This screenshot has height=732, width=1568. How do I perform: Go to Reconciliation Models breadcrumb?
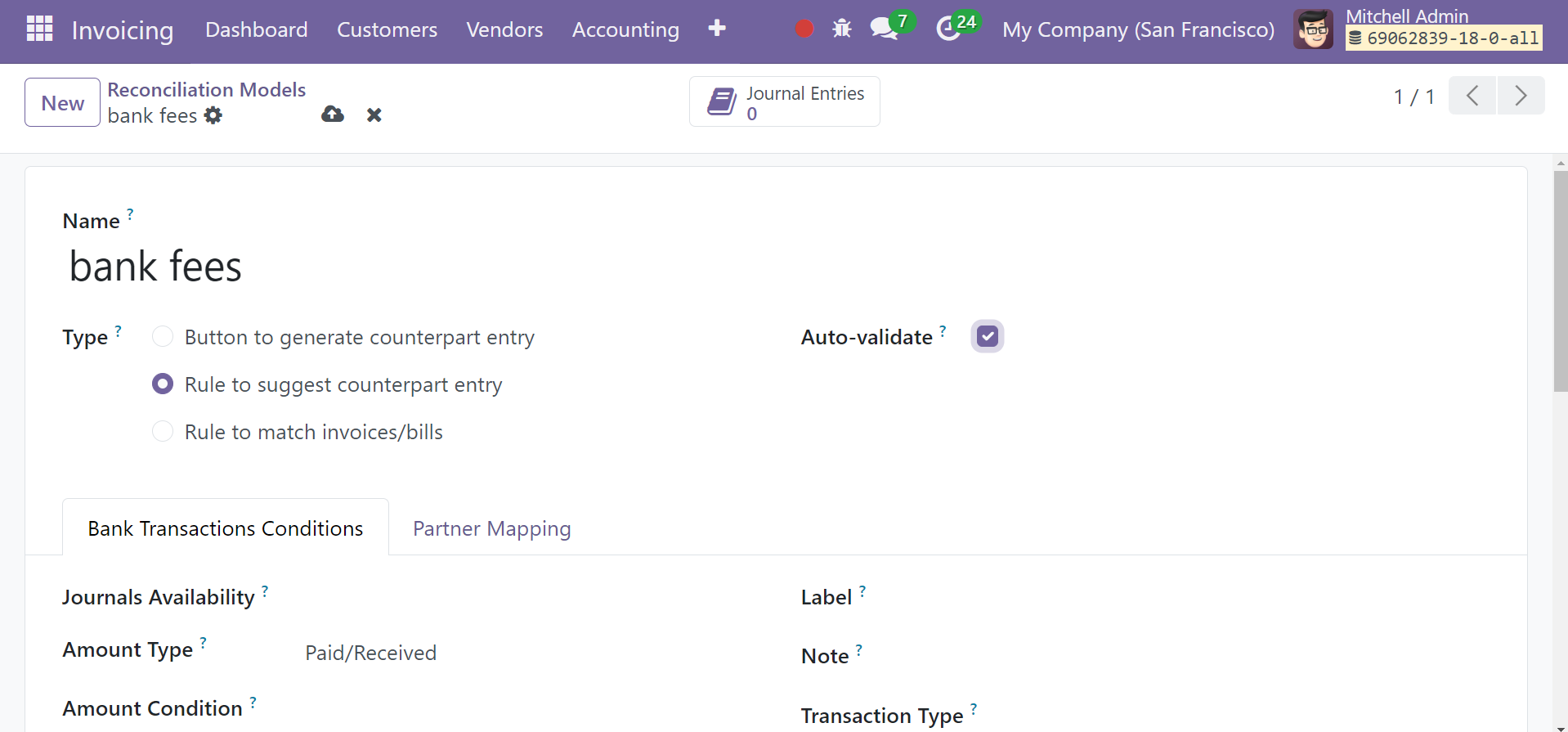pos(207,89)
